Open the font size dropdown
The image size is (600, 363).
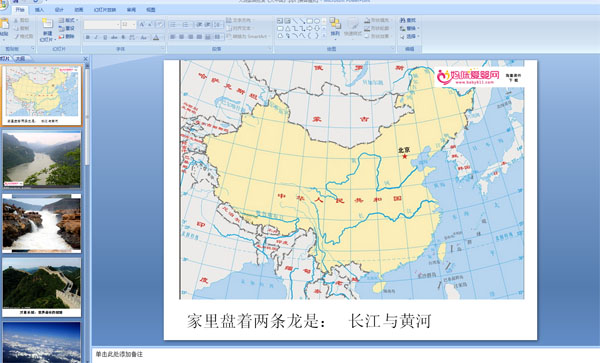(134, 25)
